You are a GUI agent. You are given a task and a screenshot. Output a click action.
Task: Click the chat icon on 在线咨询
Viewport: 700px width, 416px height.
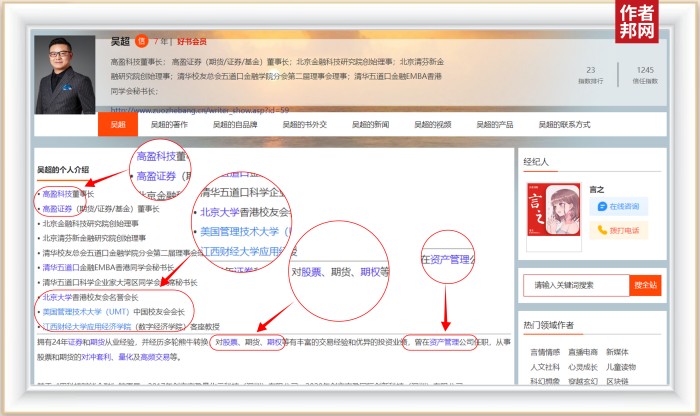602,205
